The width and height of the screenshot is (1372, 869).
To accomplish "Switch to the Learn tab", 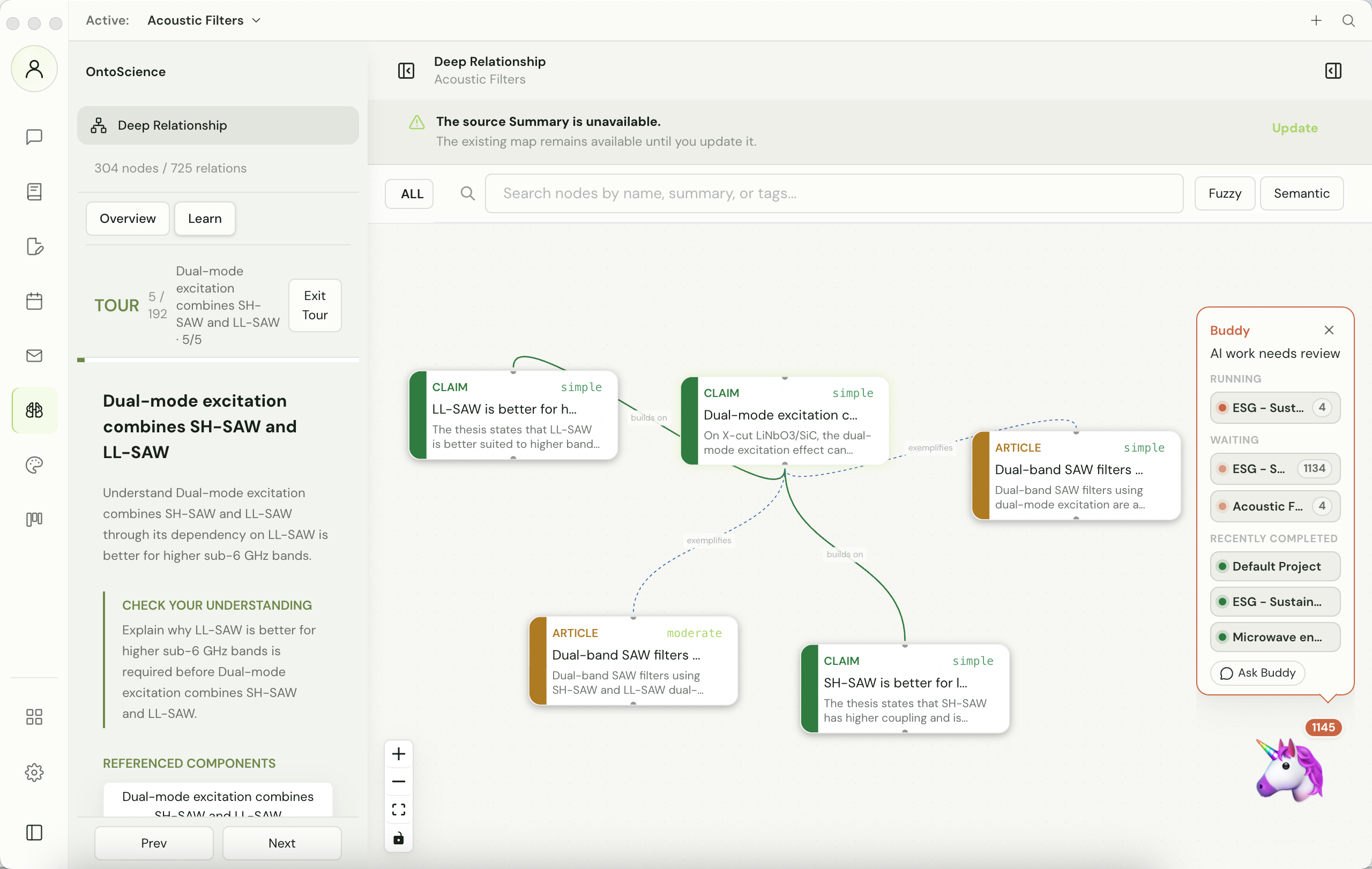I will [x=205, y=219].
